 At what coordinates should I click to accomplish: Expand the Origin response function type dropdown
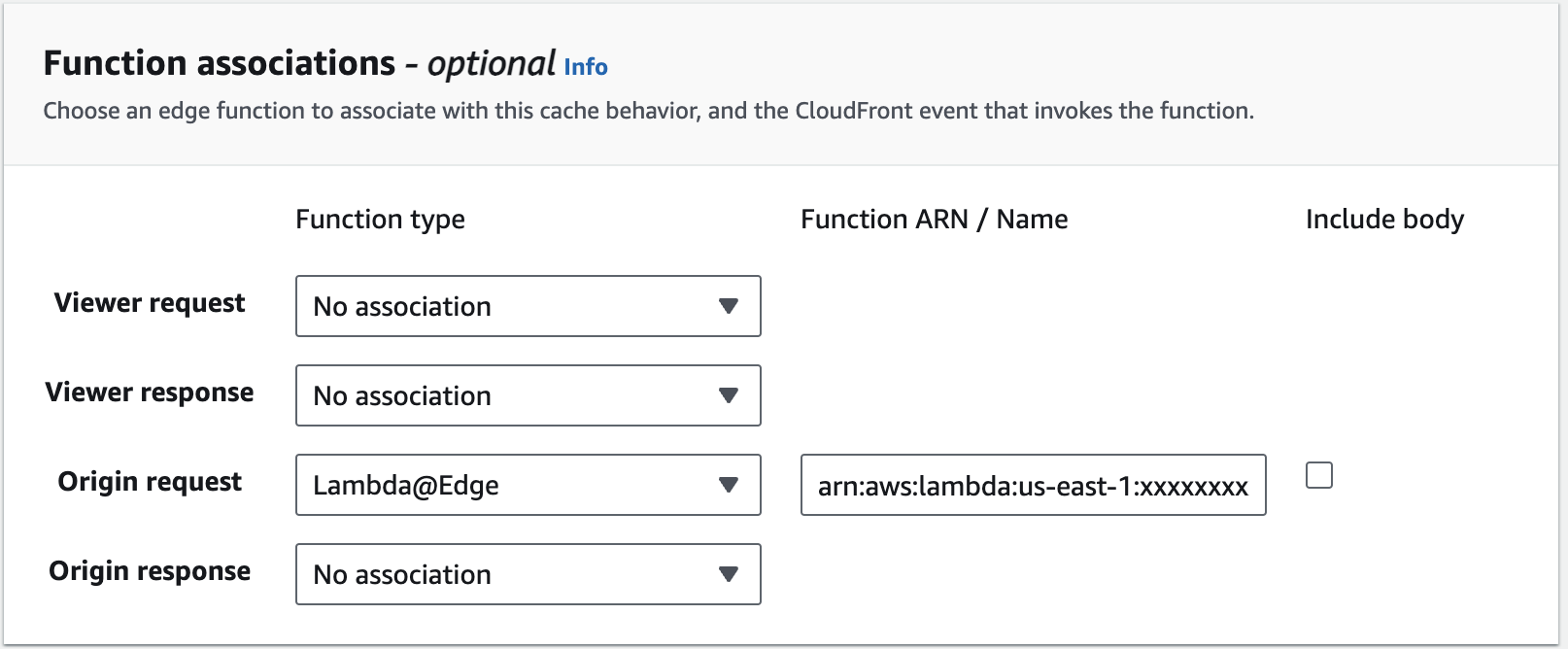click(515, 574)
